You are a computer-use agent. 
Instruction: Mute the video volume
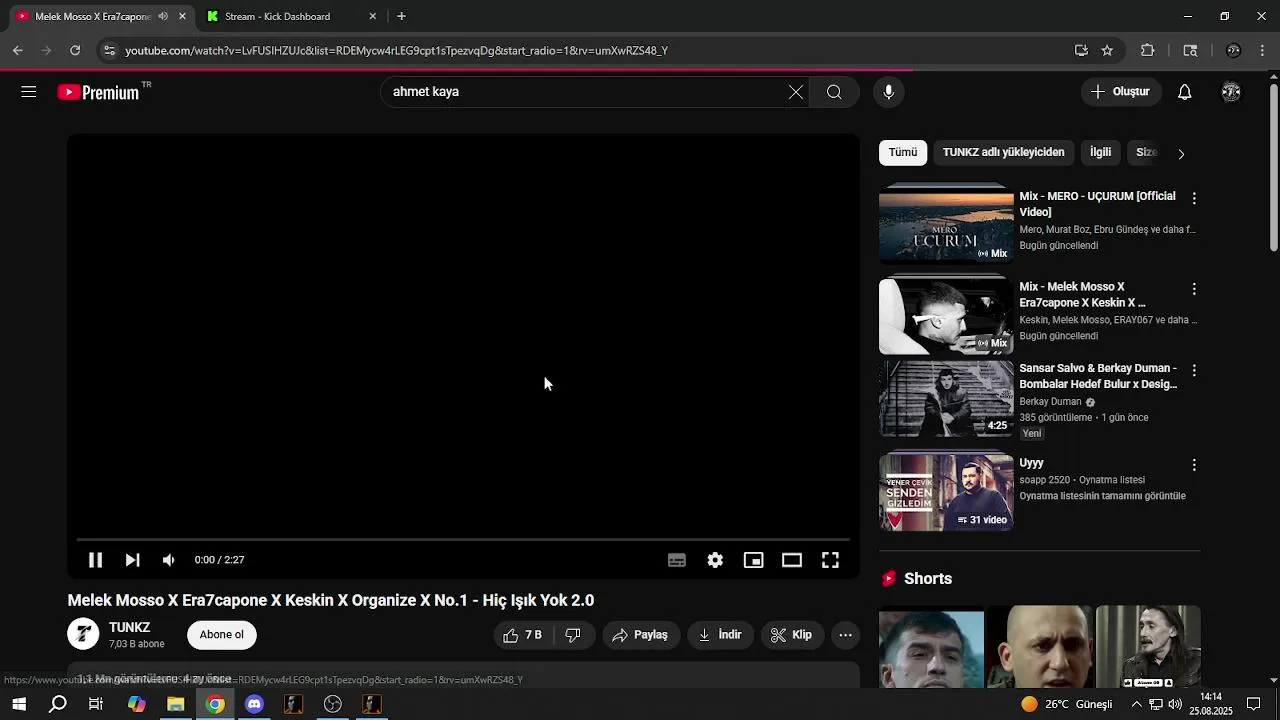pos(169,560)
